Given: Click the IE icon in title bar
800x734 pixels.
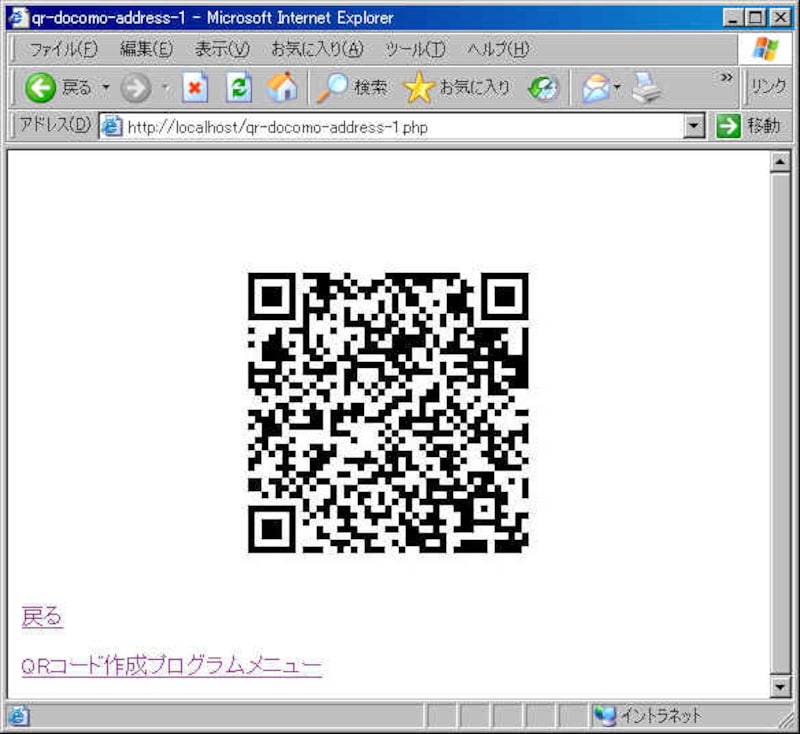Looking at the screenshot, I should pos(18,18).
